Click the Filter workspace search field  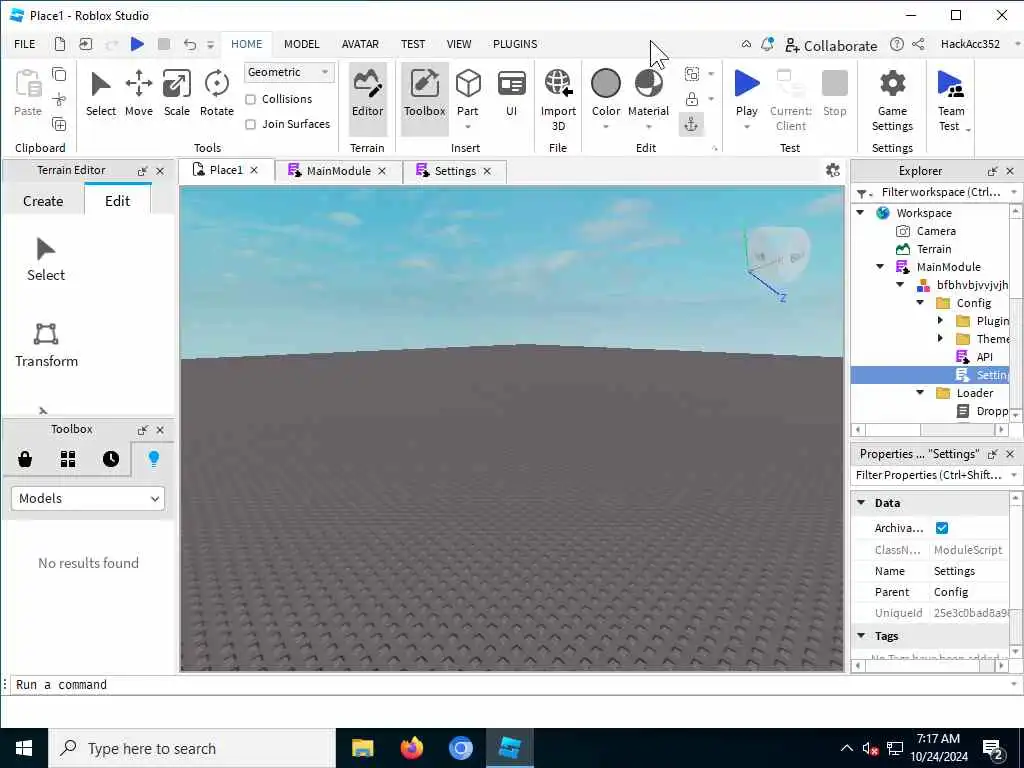point(940,192)
